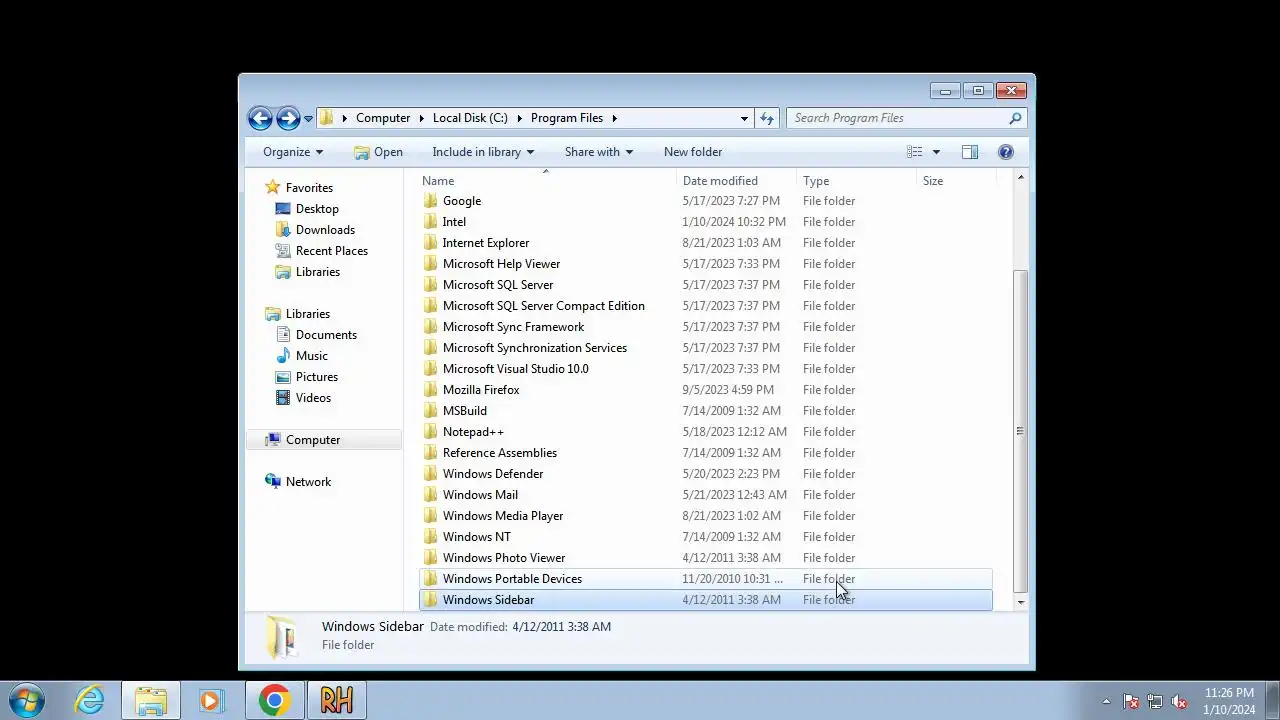
Task: Open Recent Places in the navigation pane
Action: 332,251
